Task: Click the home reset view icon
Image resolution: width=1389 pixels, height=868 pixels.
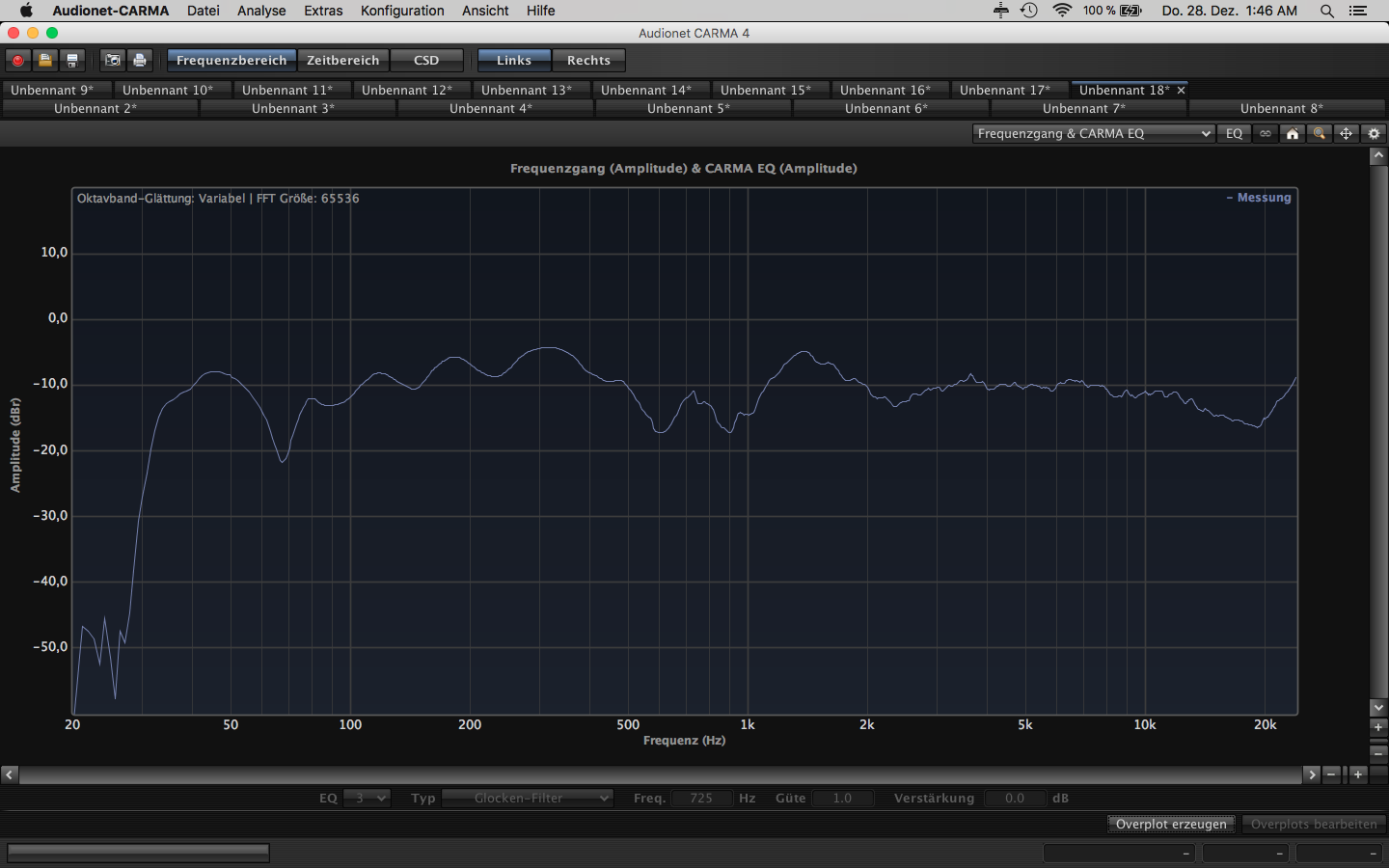Action: (x=1293, y=134)
